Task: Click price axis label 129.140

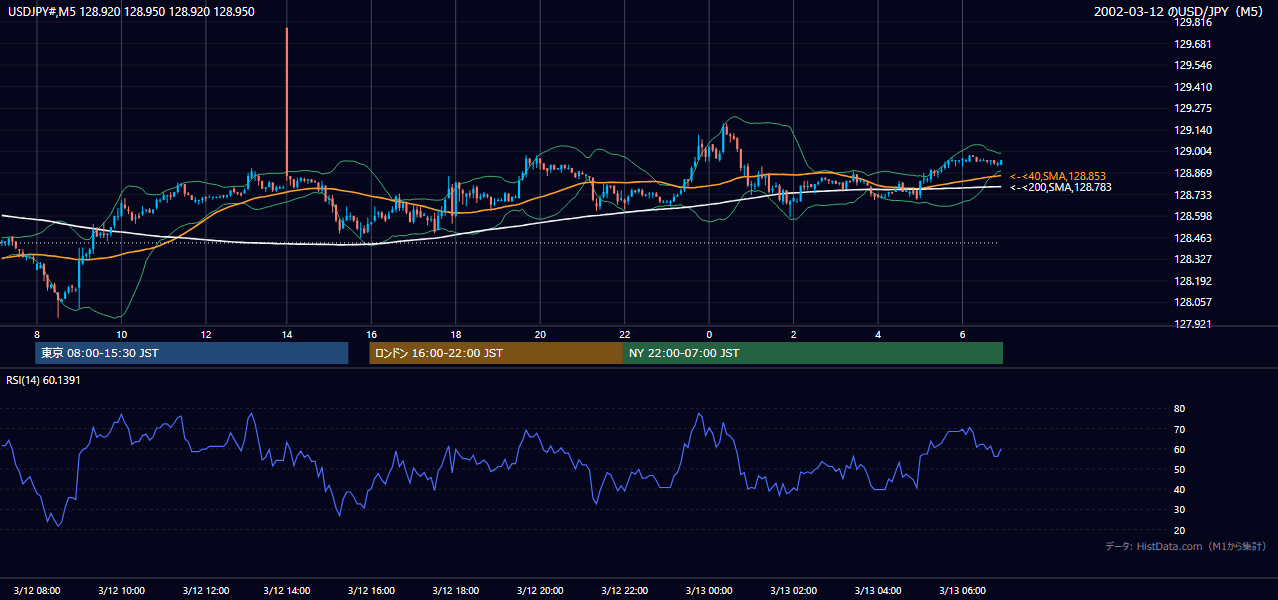Action: pos(1193,130)
